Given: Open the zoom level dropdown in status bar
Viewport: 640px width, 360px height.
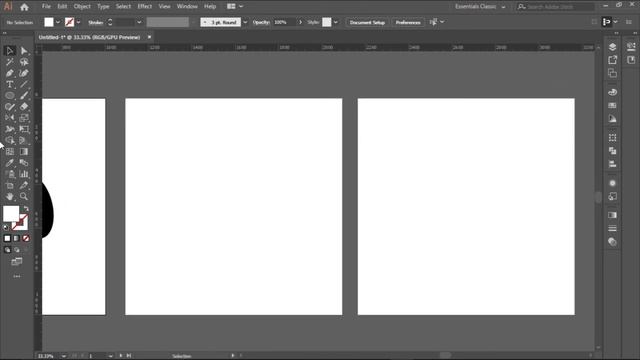Looking at the screenshot, I should 64,356.
